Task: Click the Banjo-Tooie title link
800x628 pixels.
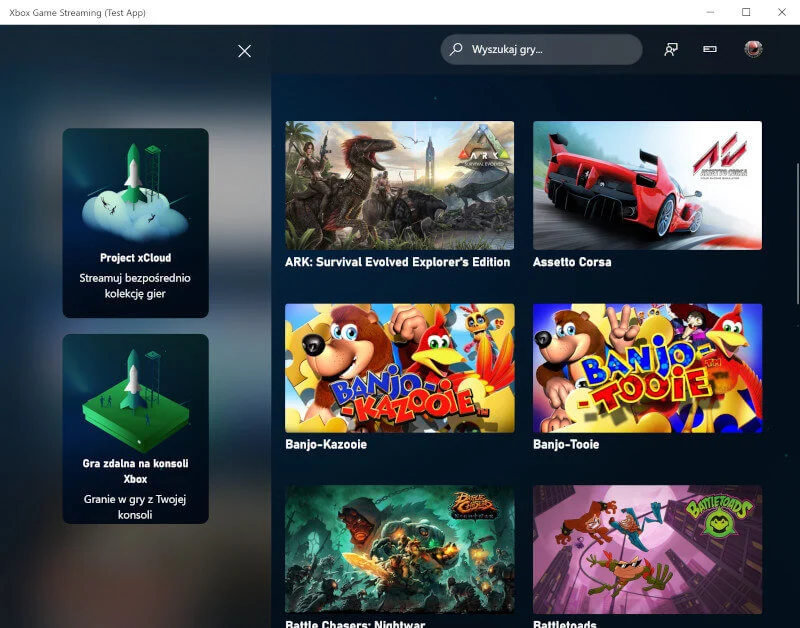Action: [566, 444]
